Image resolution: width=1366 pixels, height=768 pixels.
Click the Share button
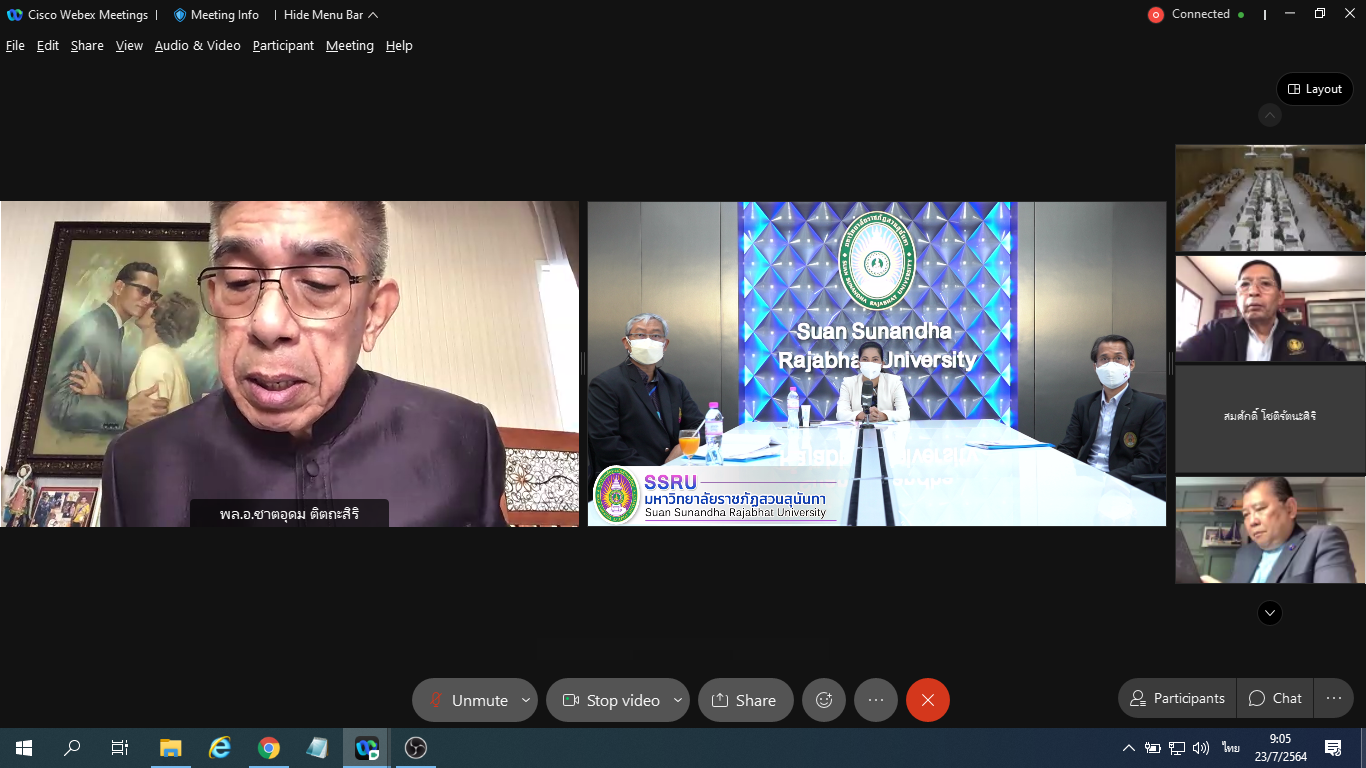tap(745, 700)
